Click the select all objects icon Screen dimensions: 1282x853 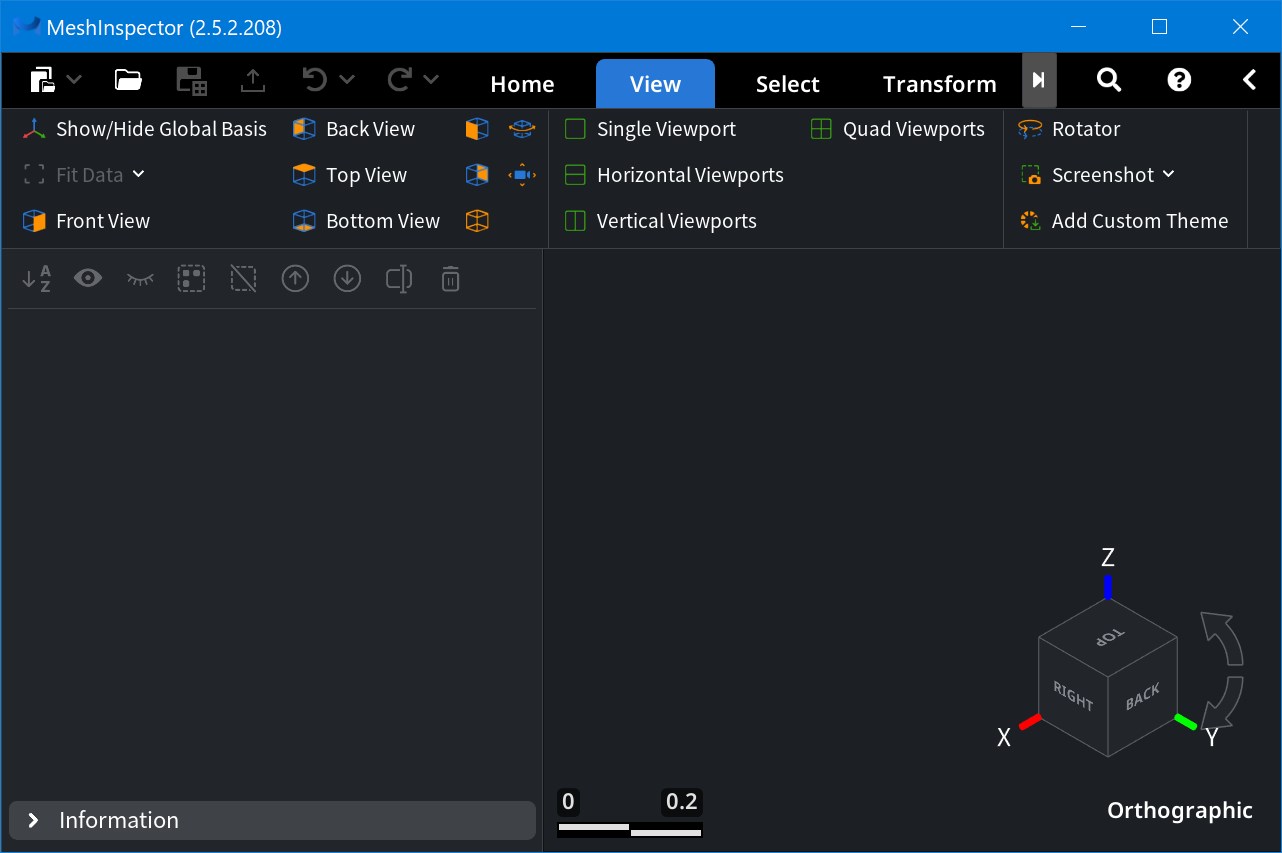coord(191,279)
